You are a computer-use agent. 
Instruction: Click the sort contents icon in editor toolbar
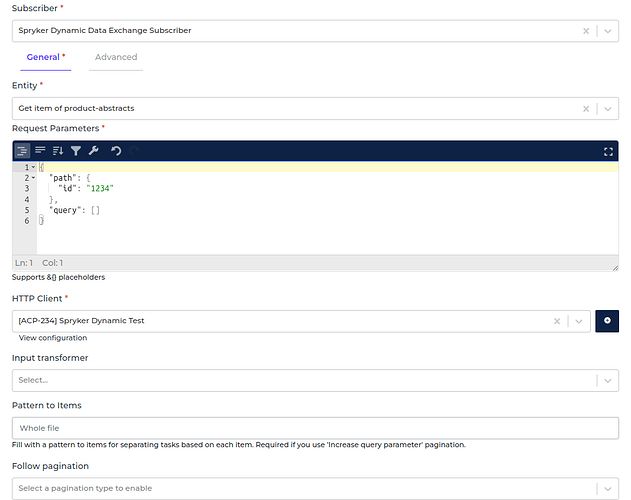click(x=58, y=151)
